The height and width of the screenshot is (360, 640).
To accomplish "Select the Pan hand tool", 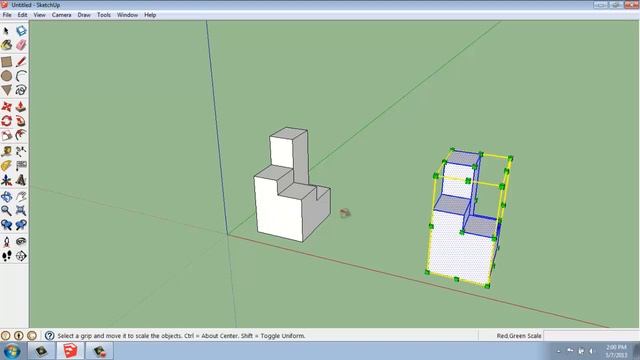I will 21,197.
